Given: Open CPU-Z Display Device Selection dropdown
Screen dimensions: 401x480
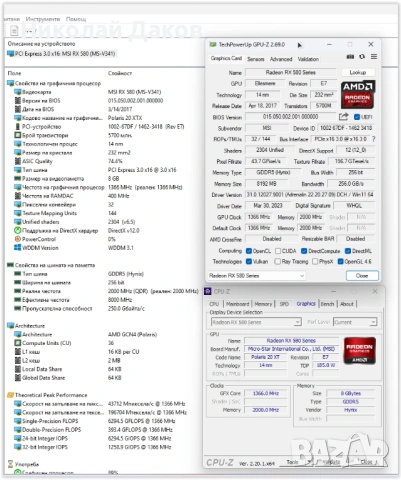Looking at the screenshot, I should tap(256, 322).
